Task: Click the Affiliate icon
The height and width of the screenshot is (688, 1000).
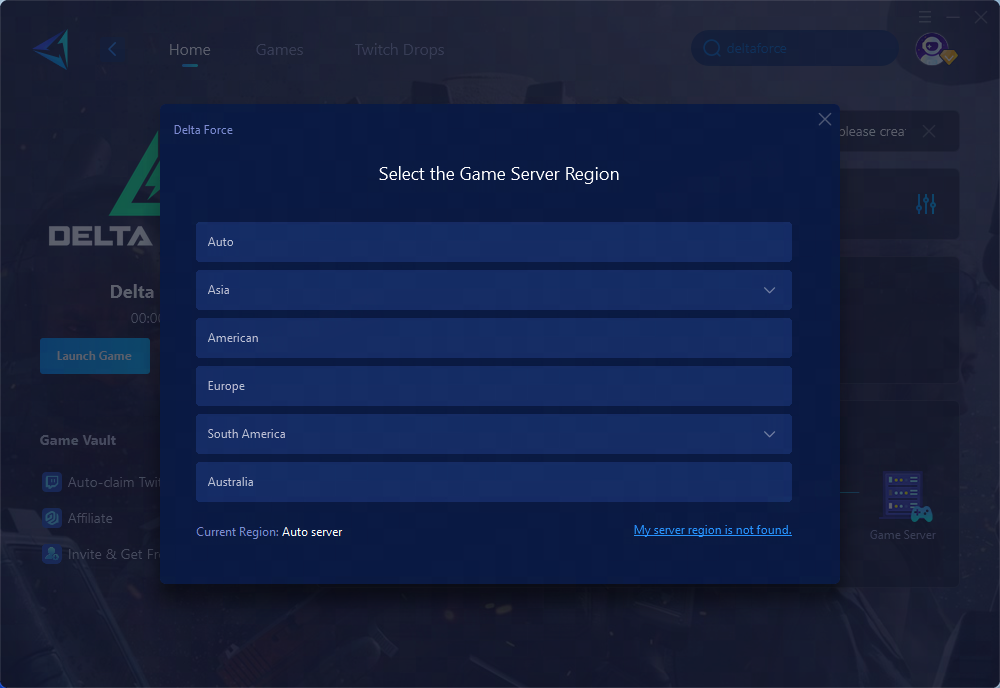Action: (x=52, y=518)
